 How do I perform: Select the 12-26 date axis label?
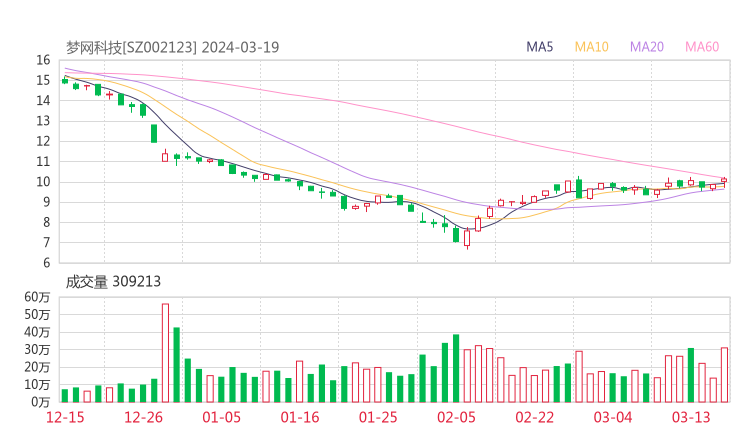click(x=143, y=417)
